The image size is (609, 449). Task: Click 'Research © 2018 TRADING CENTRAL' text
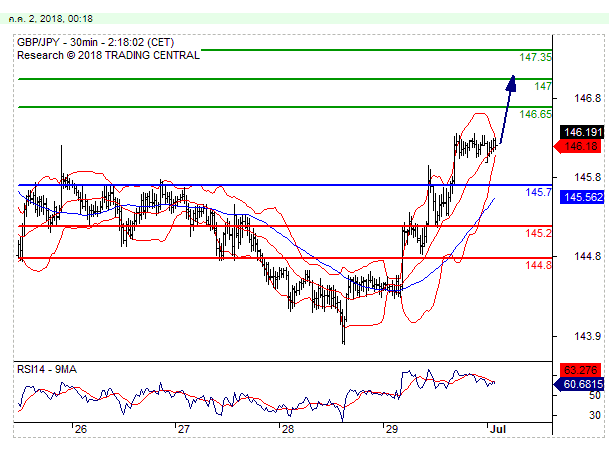click(x=108, y=55)
